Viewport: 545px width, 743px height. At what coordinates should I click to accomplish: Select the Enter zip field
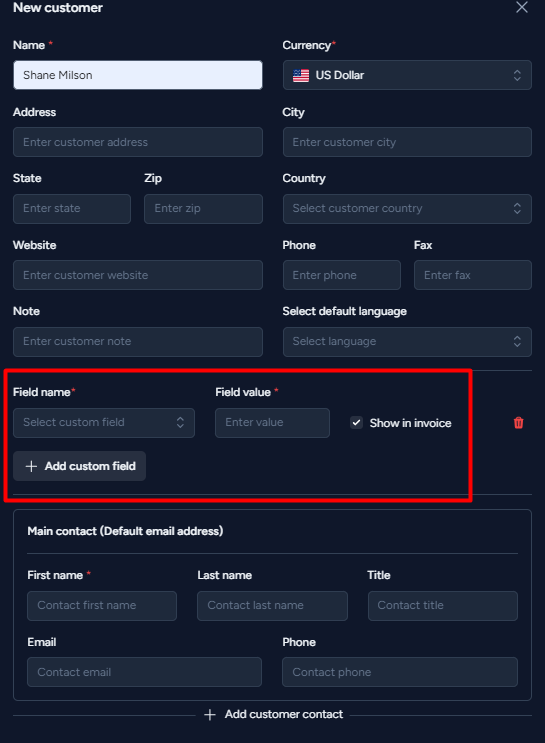pos(203,208)
